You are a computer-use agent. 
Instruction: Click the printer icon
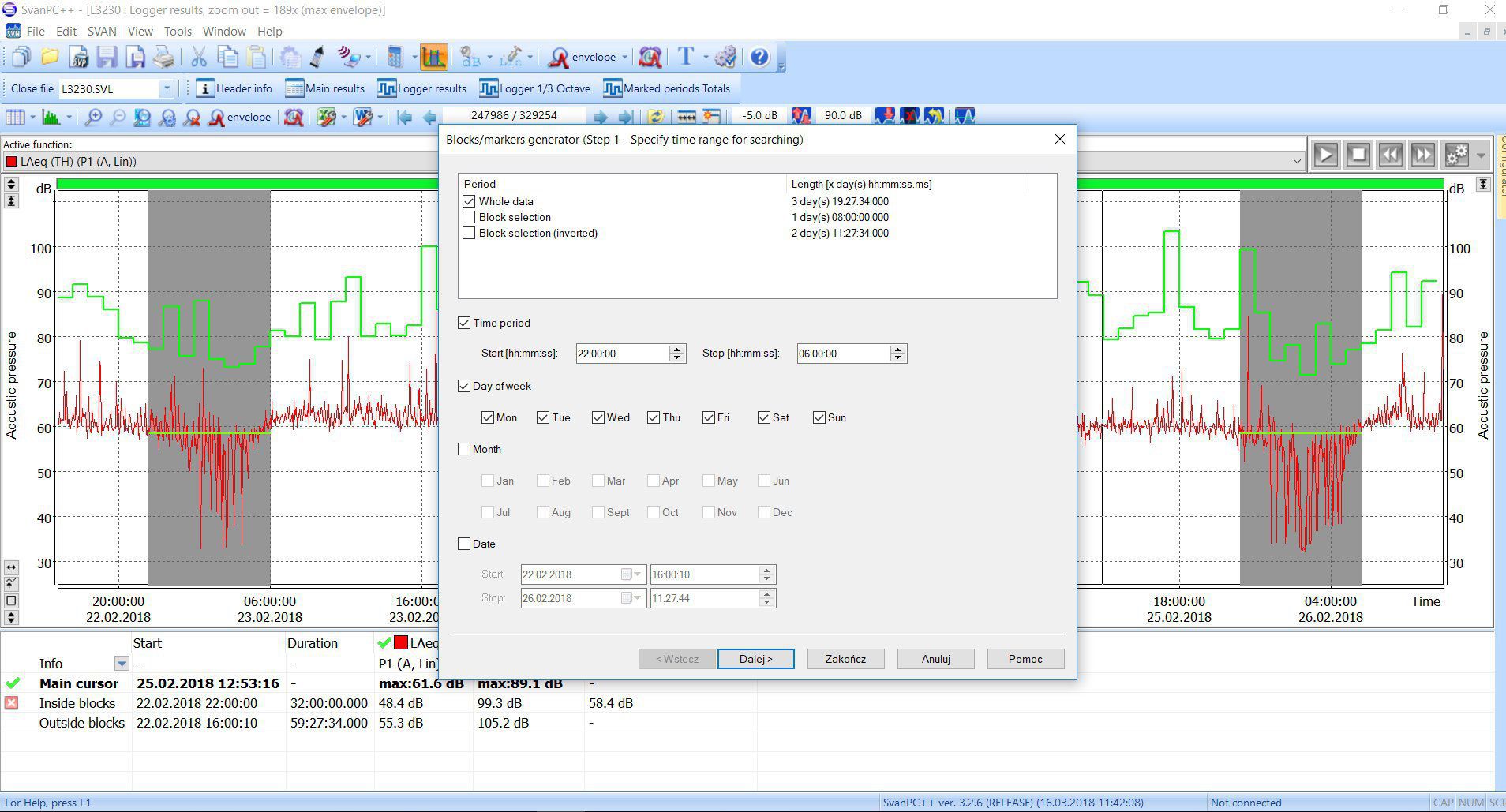point(163,57)
